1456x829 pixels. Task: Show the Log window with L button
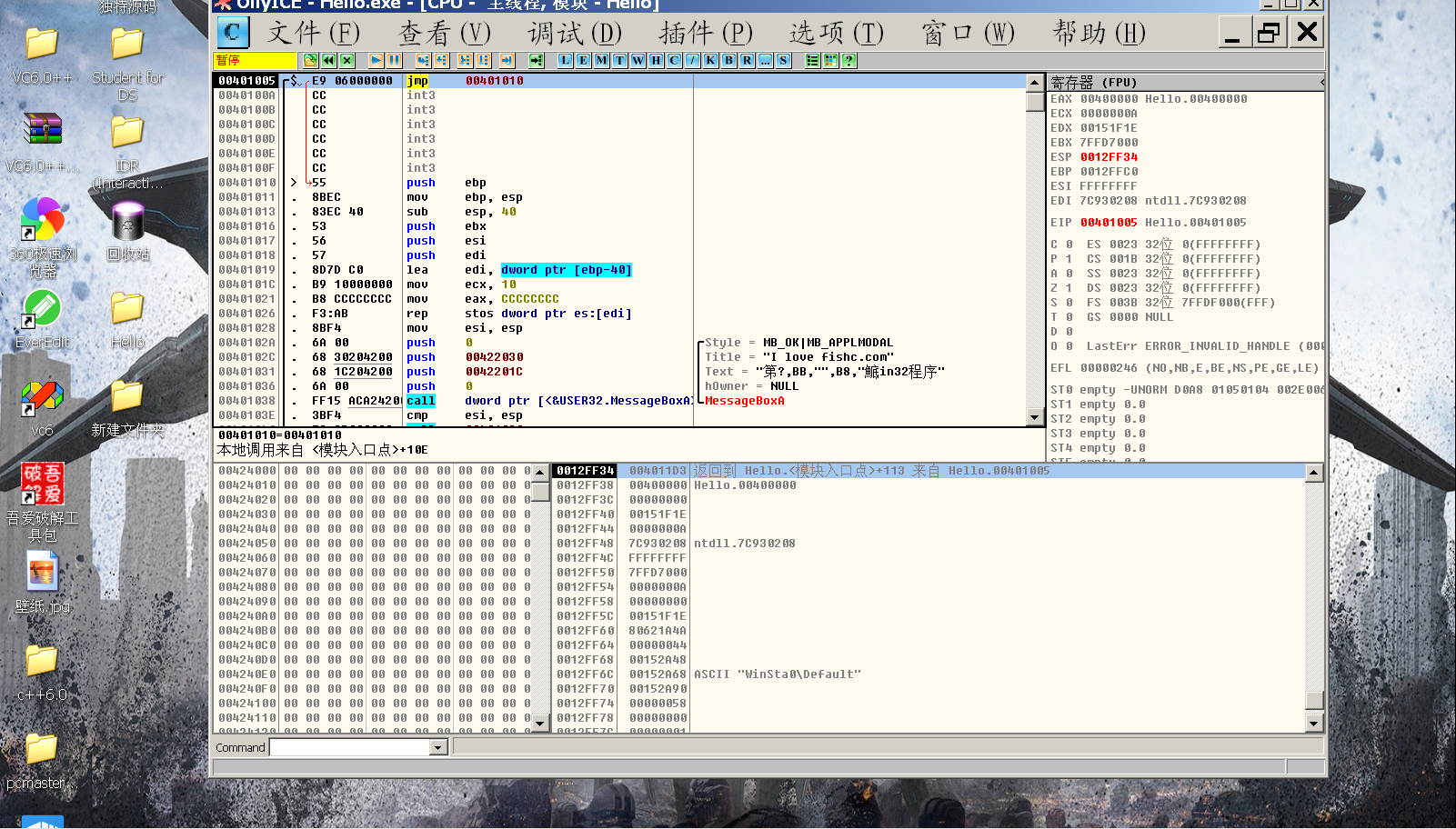pyautogui.click(x=565, y=61)
